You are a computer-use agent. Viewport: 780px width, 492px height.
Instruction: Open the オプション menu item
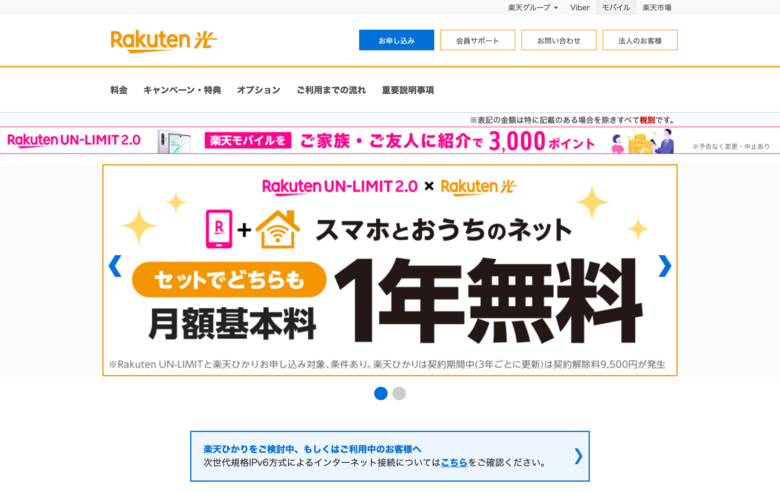(x=259, y=90)
